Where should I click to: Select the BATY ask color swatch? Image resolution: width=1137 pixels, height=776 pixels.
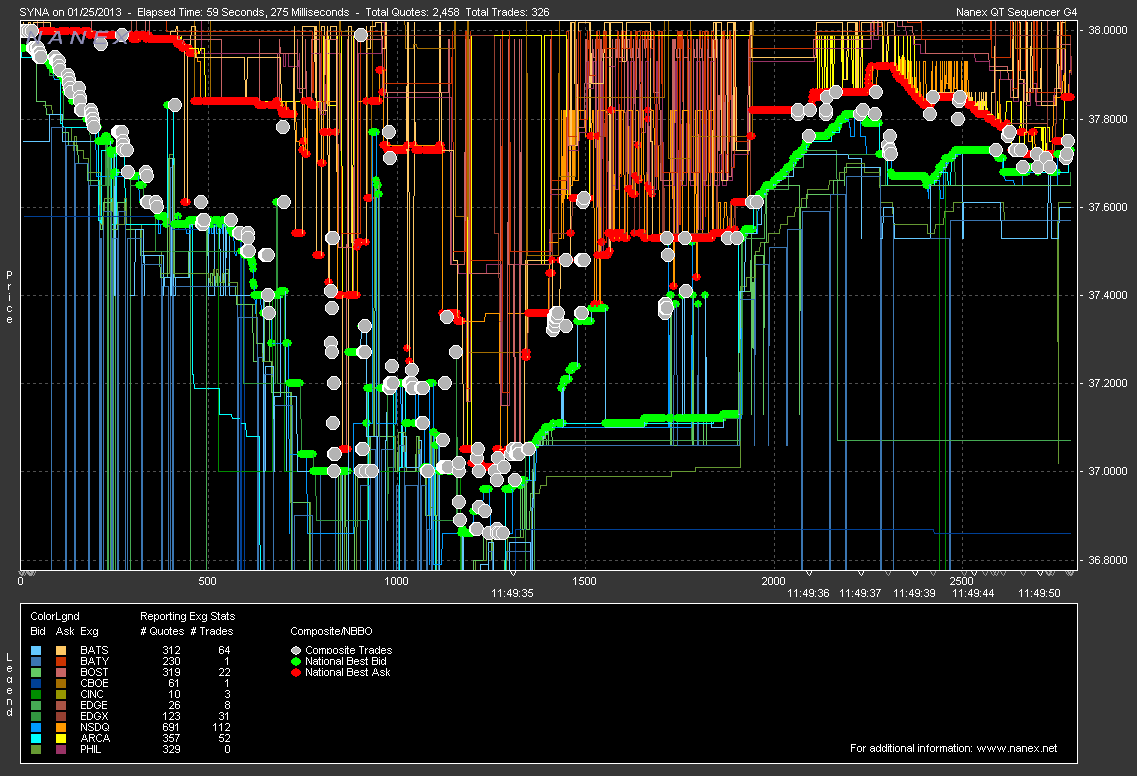(61, 661)
